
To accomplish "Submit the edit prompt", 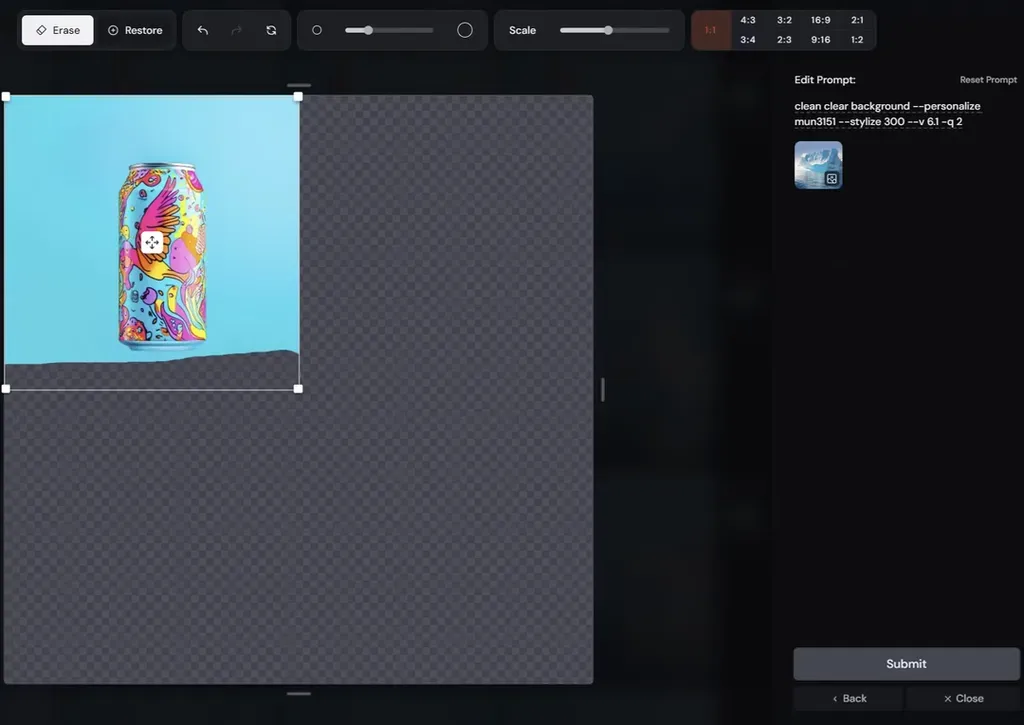I will point(906,664).
